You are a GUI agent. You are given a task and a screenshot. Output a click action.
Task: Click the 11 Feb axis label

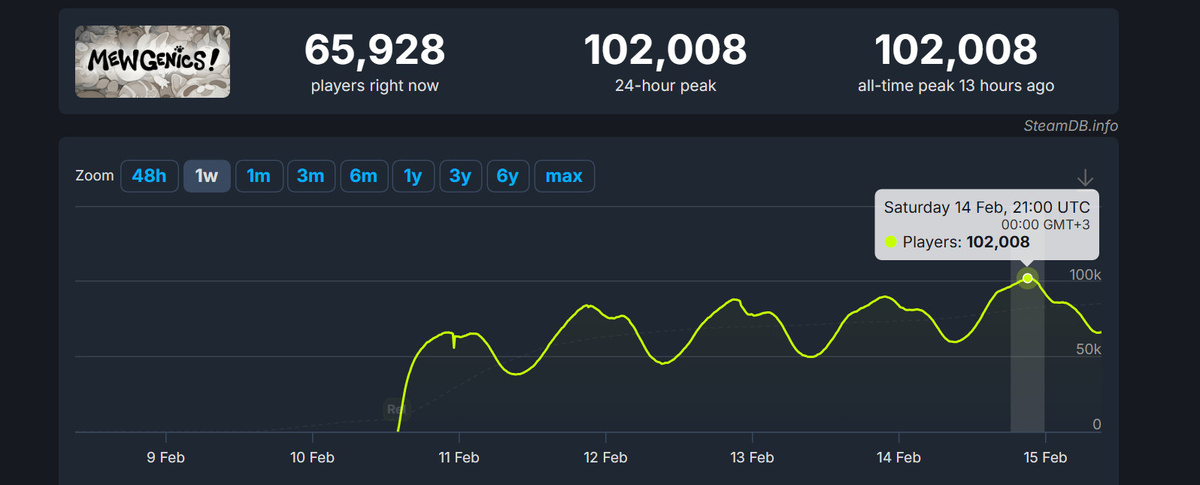pos(459,457)
